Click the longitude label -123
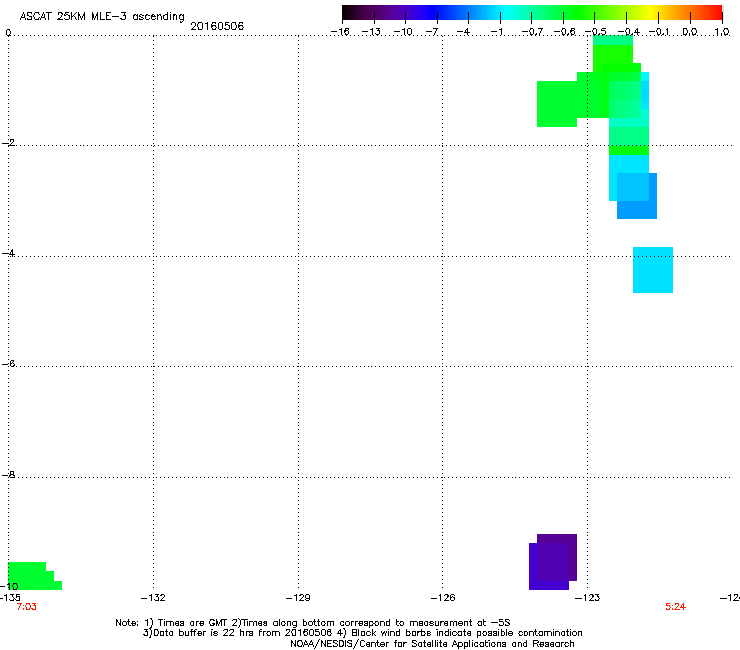The width and height of the screenshot is (740, 650). (x=588, y=598)
